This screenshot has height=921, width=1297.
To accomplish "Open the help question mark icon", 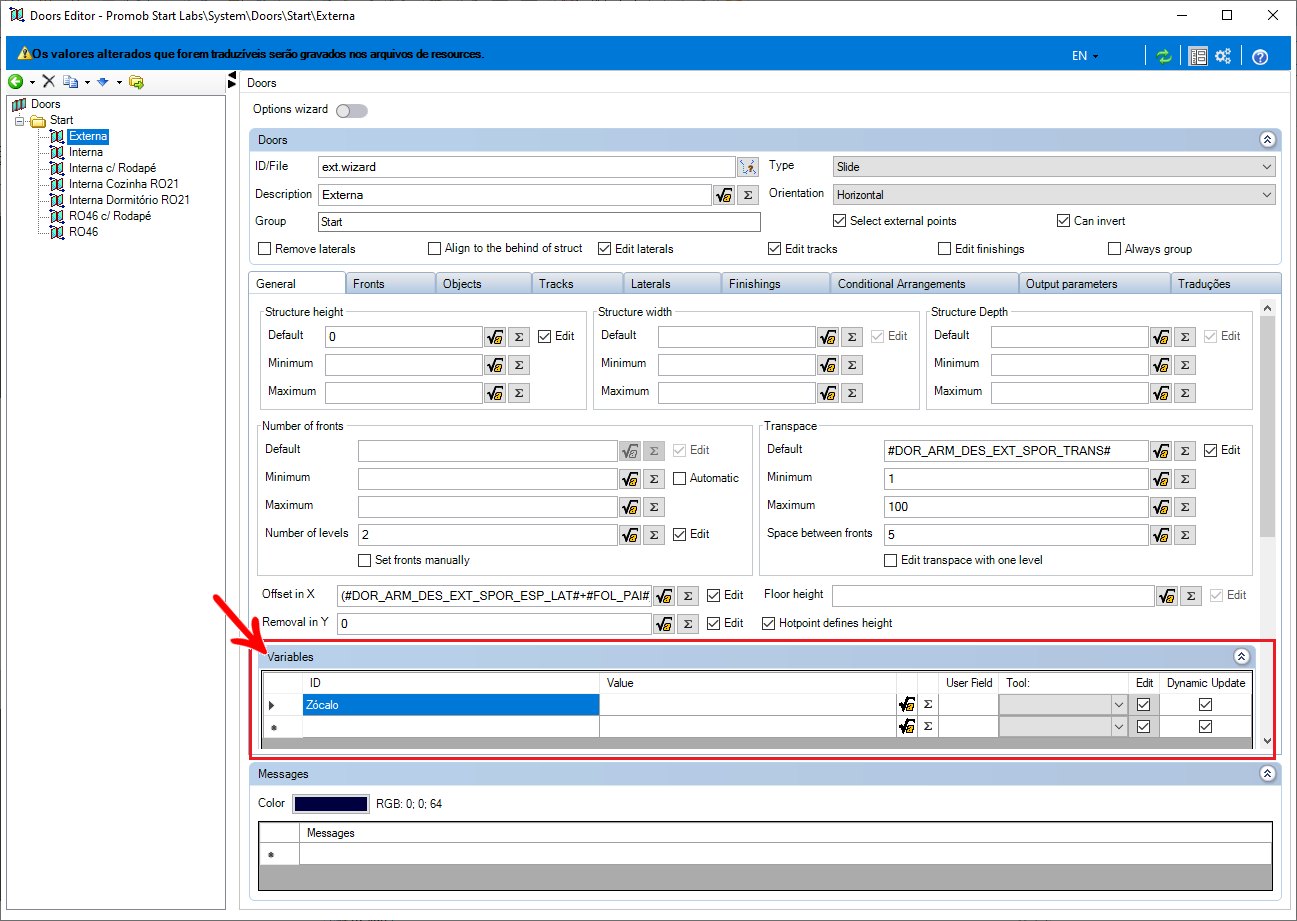I will [1260, 56].
